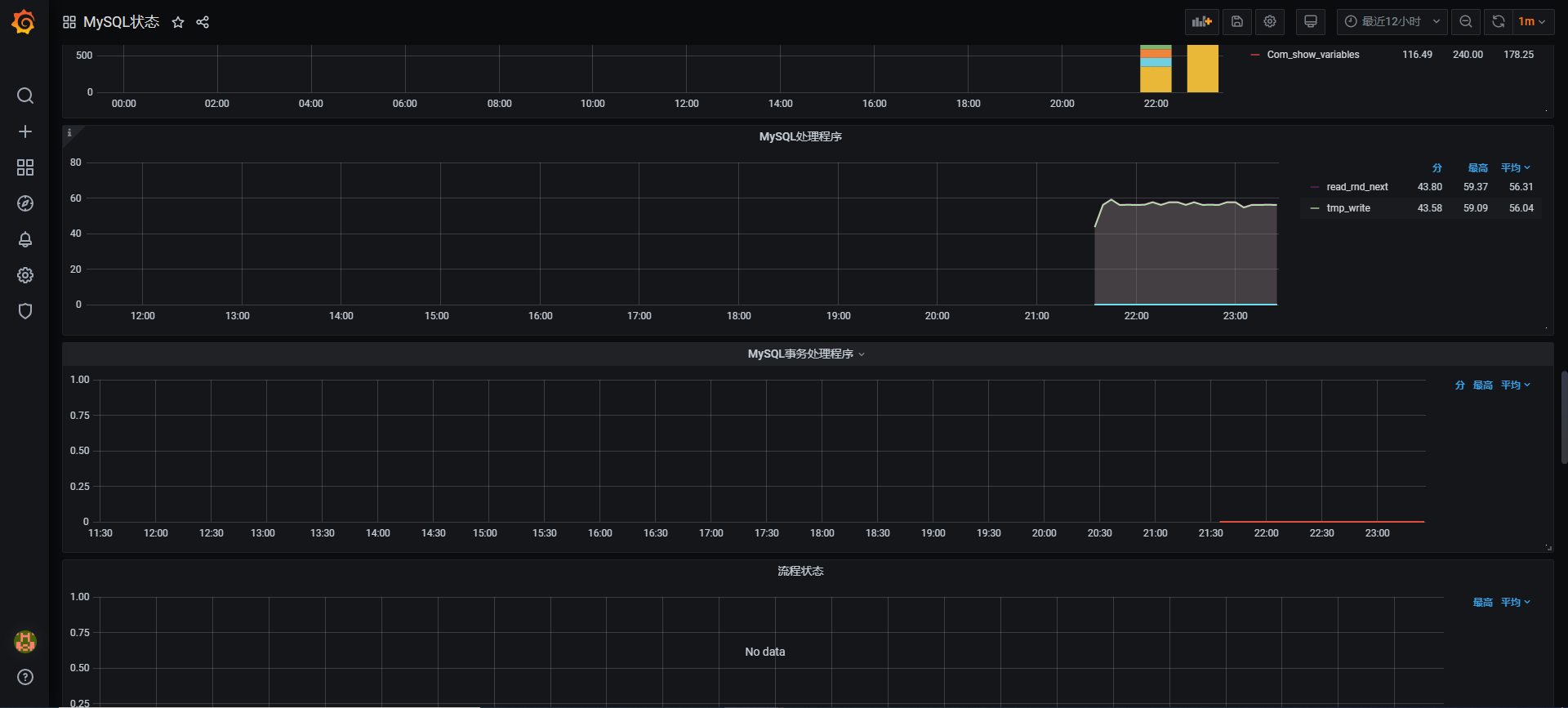Sort 流程状态 legend by 最高 column
The image size is (1568, 708).
1482,602
